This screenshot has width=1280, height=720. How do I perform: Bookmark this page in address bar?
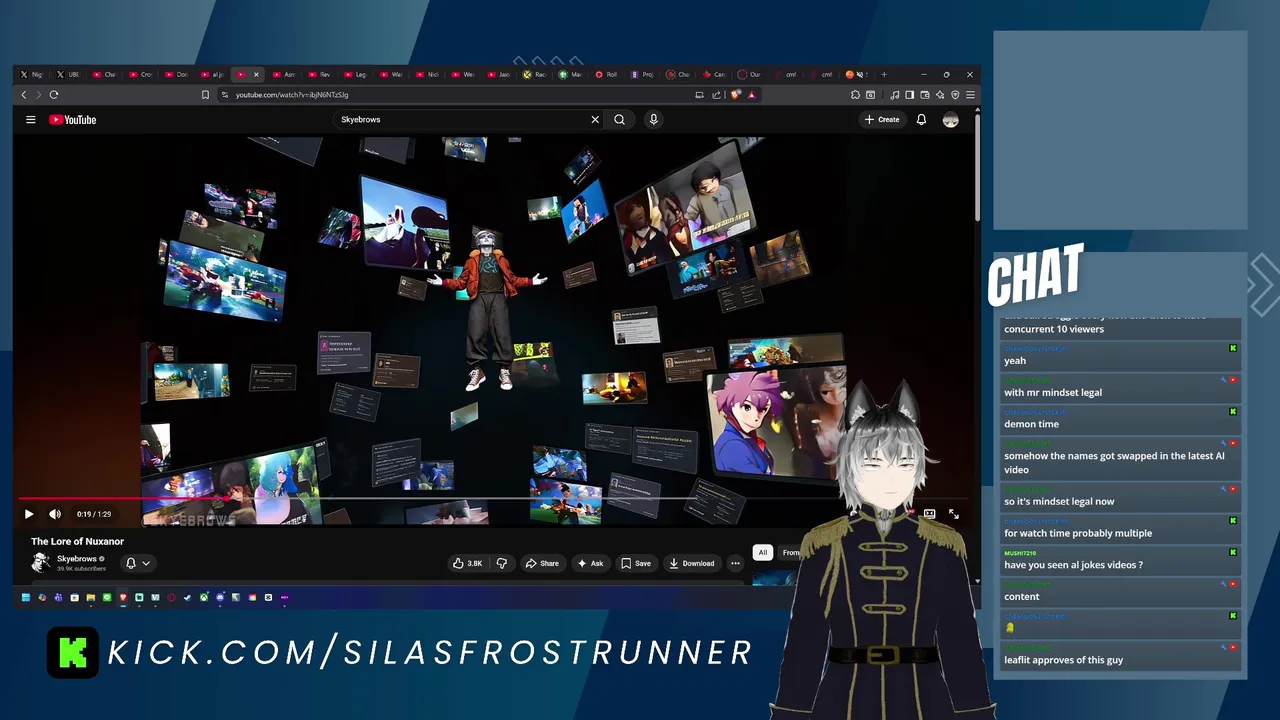point(205,95)
